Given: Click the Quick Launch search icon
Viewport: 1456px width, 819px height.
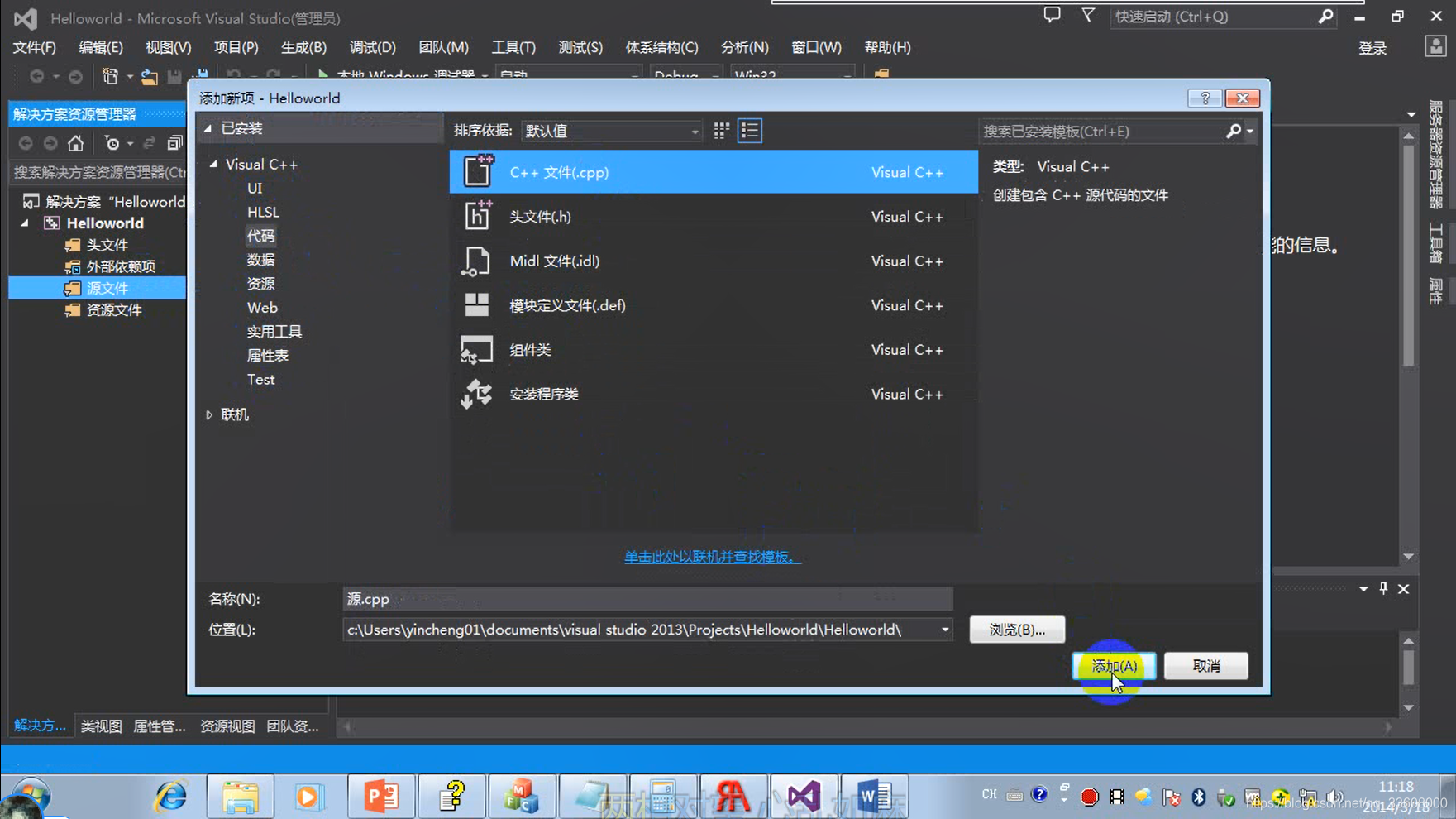Looking at the screenshot, I should (1325, 16).
